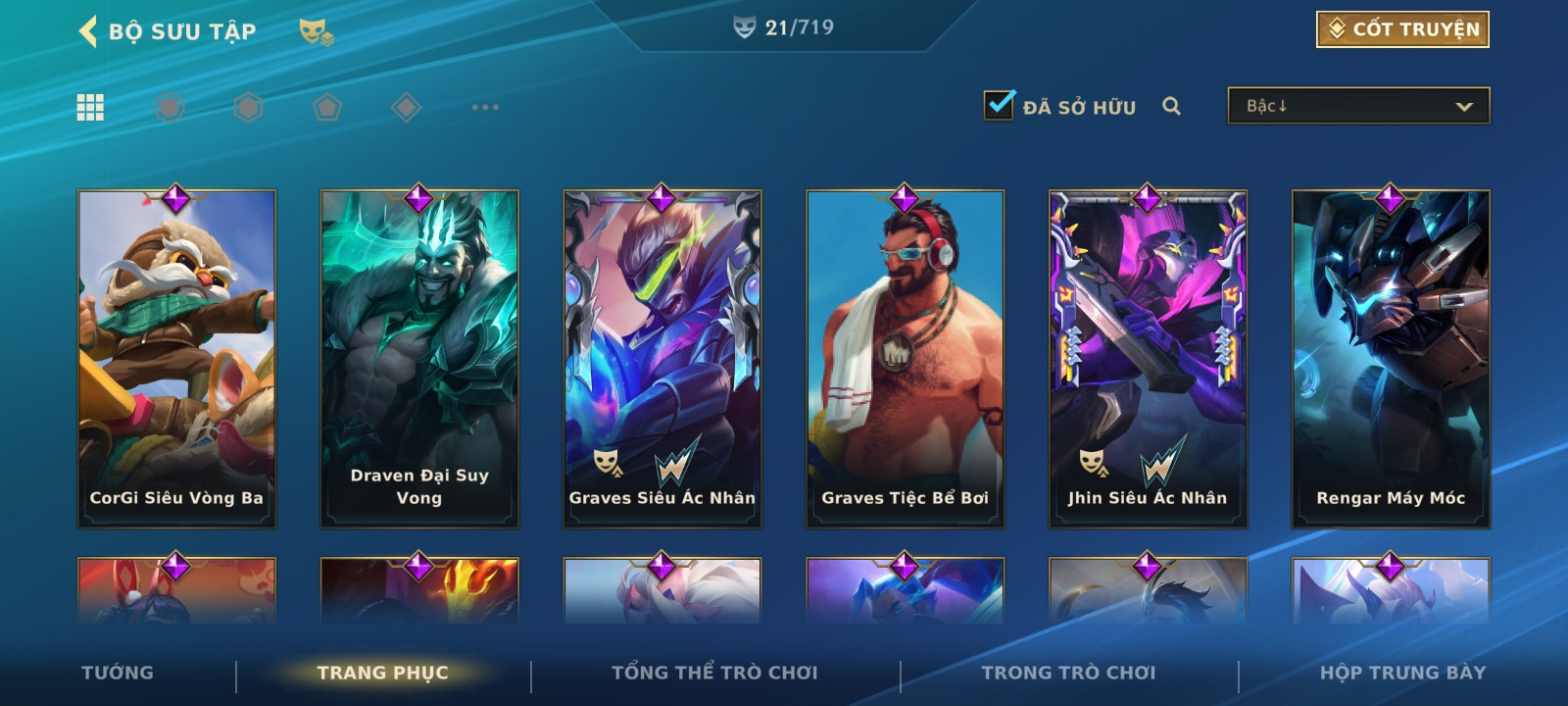Select the CorGi Siêu Vòng Ba skin card
The image size is (1568, 706).
pos(176,359)
